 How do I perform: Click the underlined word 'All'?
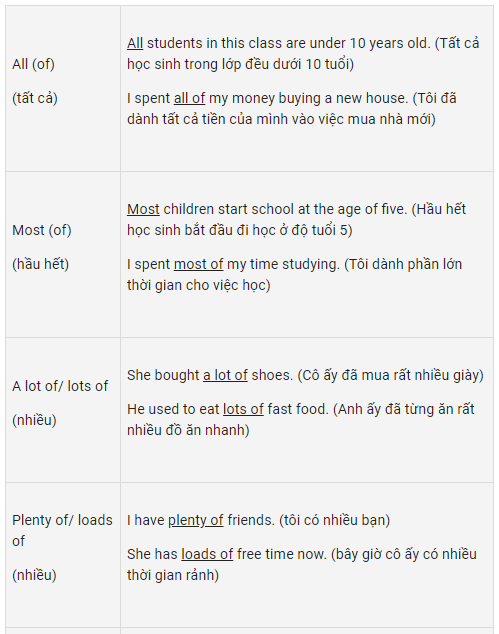coord(135,43)
